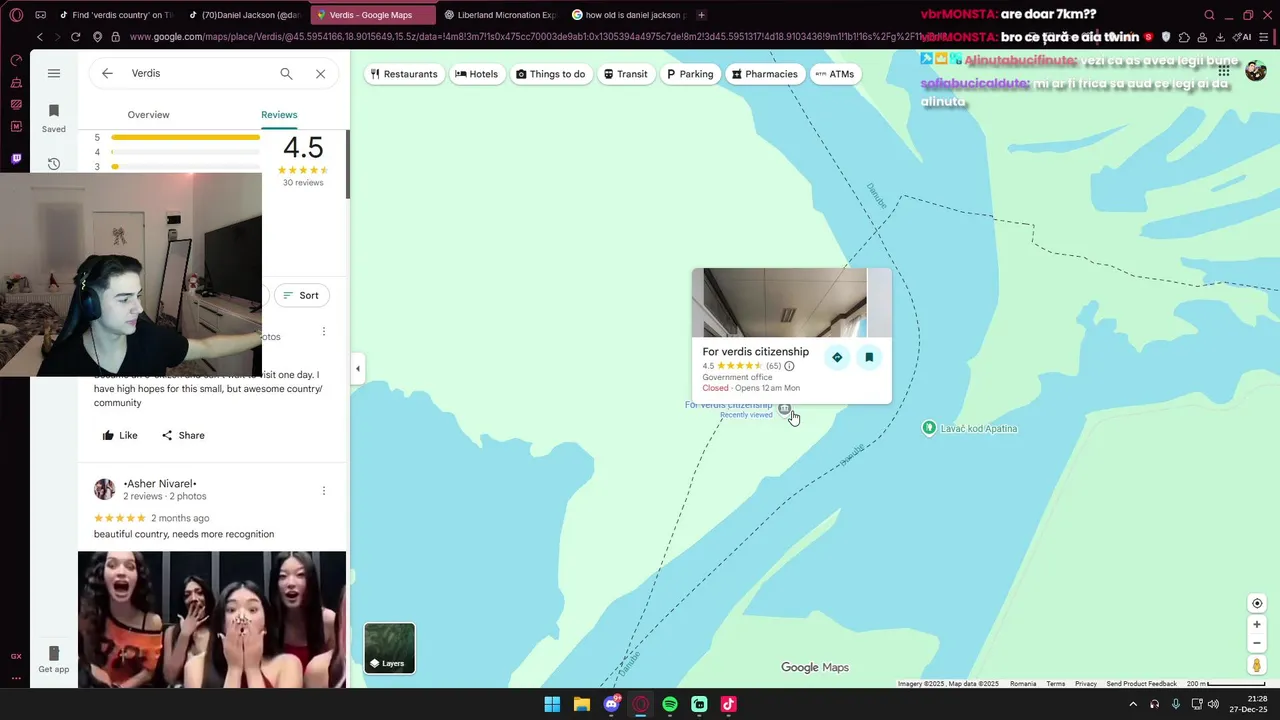This screenshot has width=1280, height=720.
Task: Select the Reviews tab
Action: pos(279,115)
